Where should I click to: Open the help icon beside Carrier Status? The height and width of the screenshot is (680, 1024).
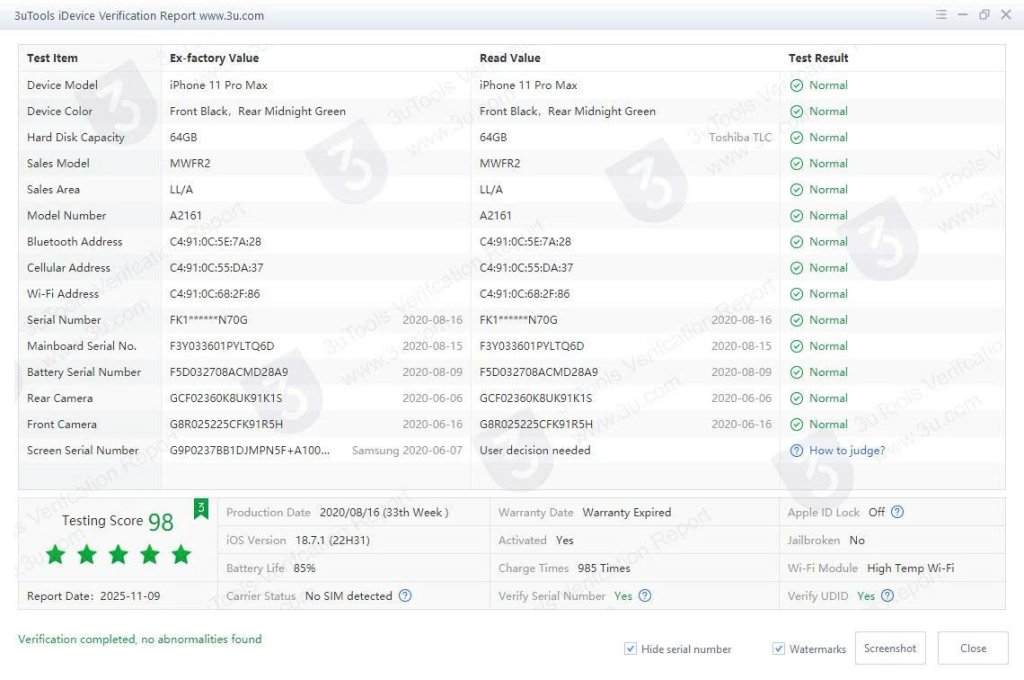pos(405,596)
